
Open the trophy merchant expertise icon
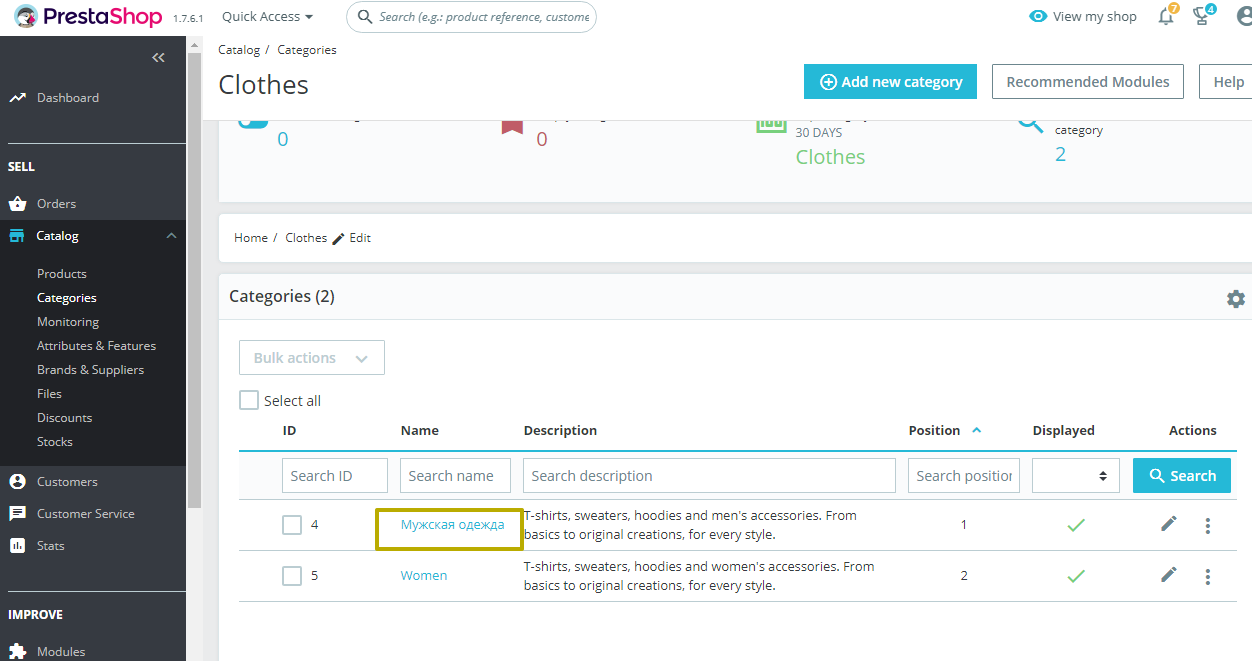pos(1203,16)
